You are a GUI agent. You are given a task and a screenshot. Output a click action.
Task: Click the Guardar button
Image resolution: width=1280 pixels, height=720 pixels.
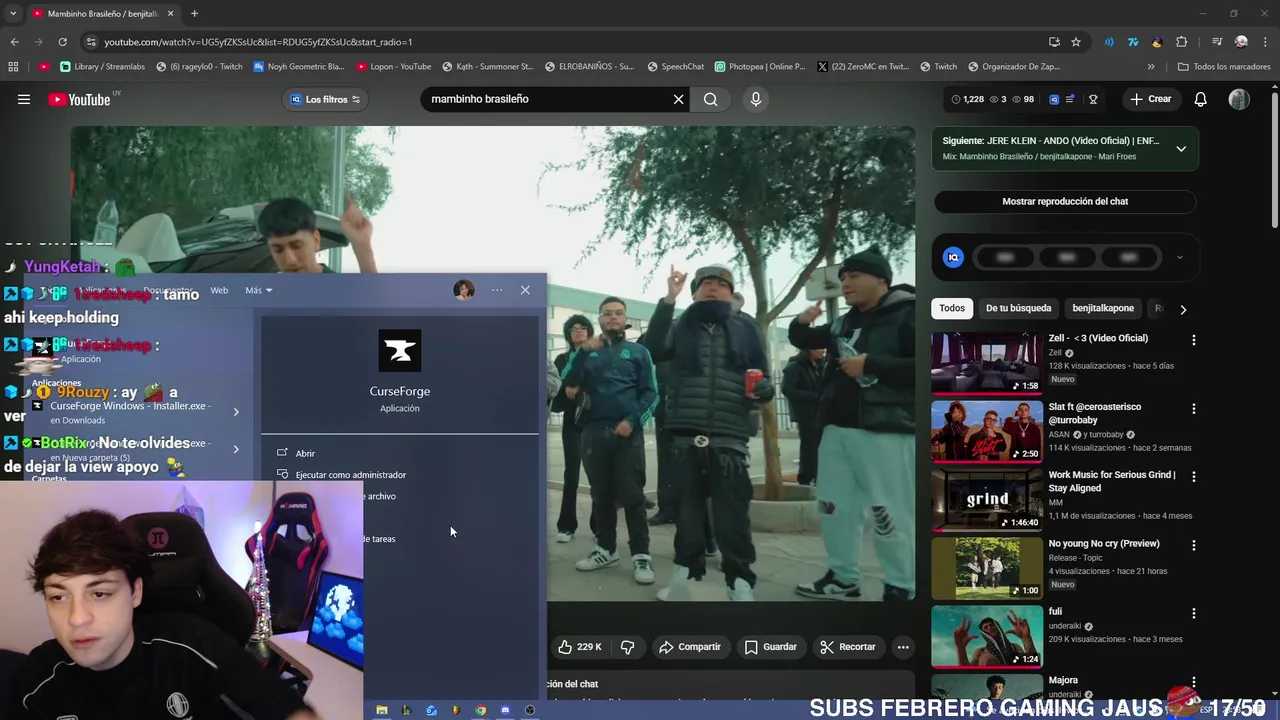[770, 647]
